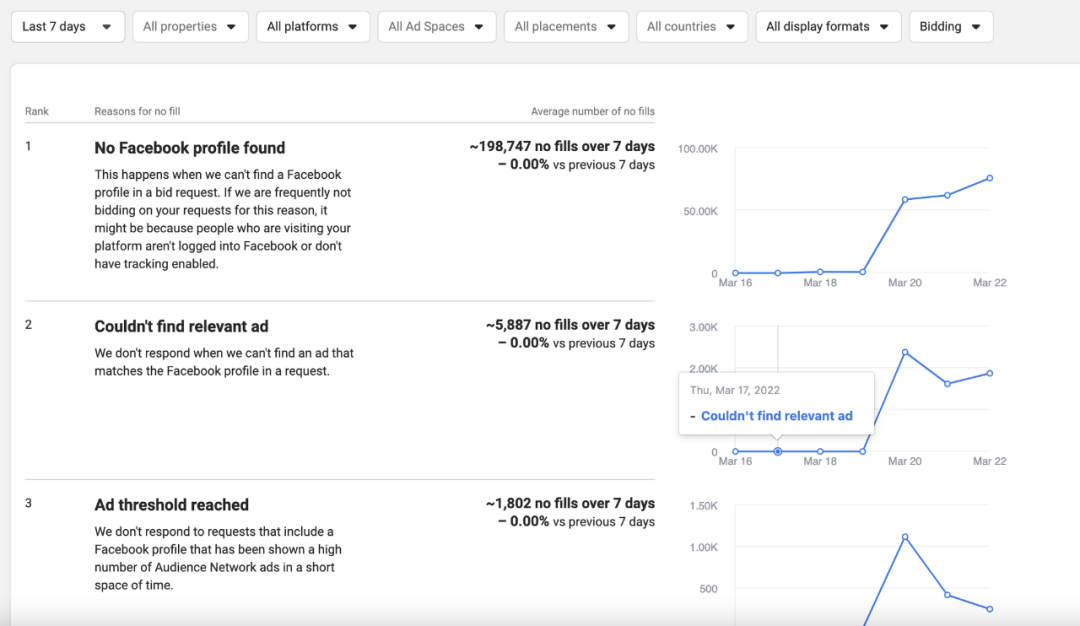Select the description 'We don't respond when we can't find an ad'

pos(224,362)
